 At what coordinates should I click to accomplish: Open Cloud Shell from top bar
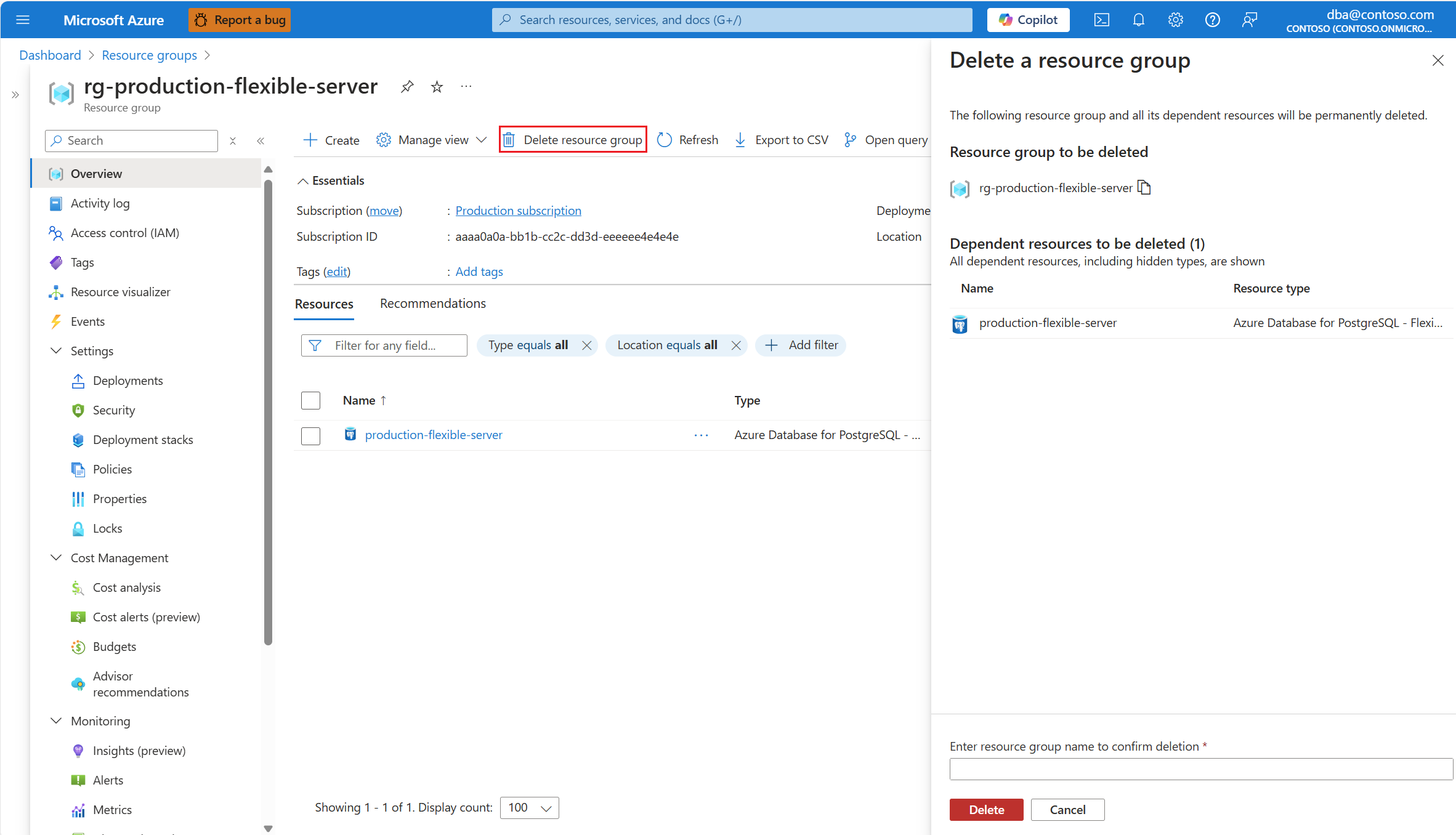(1102, 20)
